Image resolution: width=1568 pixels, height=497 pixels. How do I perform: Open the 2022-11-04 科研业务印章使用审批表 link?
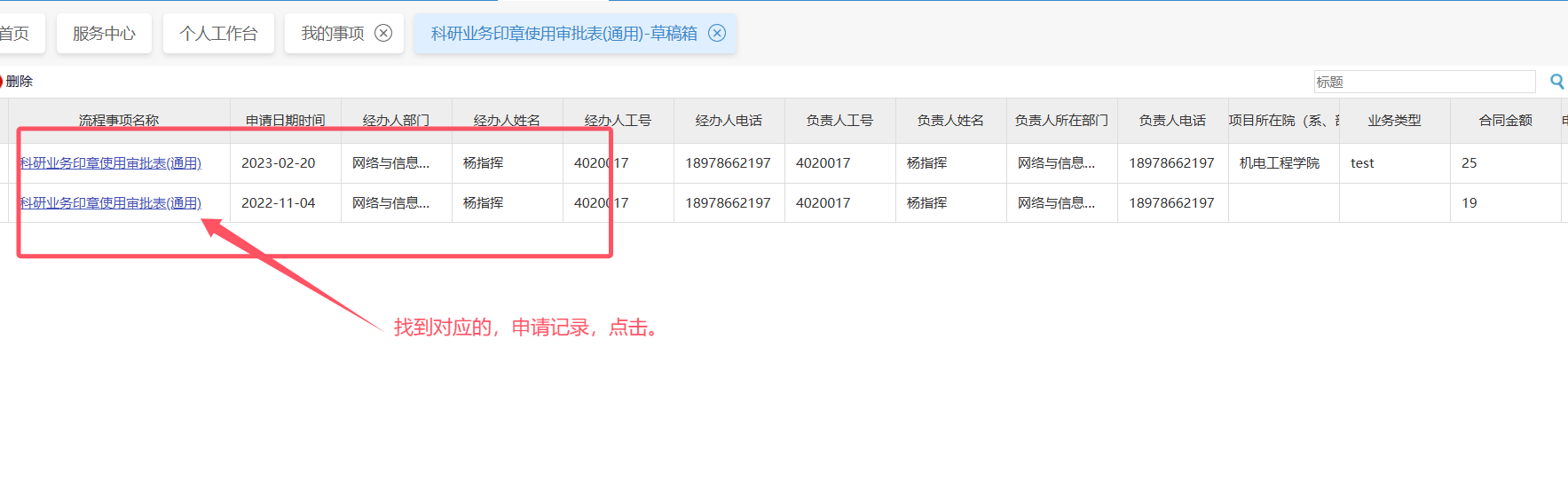click(x=111, y=203)
